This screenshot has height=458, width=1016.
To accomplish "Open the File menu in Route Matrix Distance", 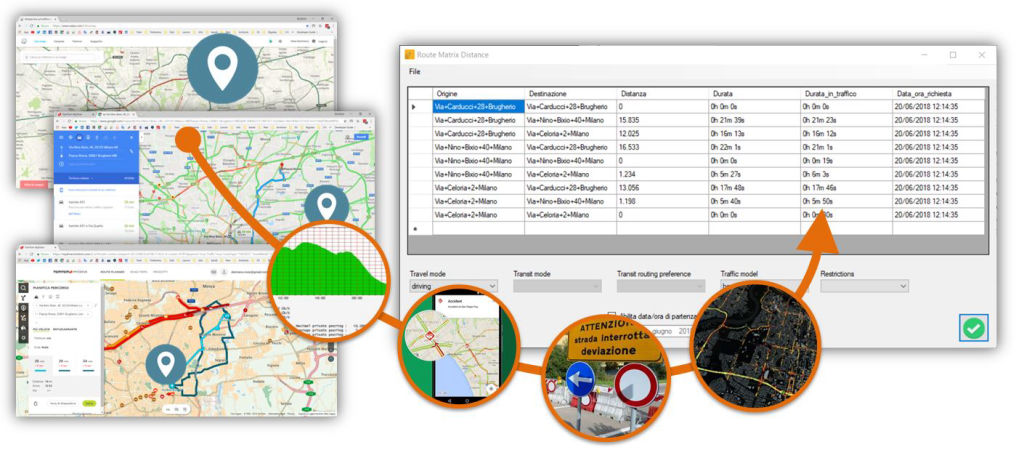I will coord(415,72).
